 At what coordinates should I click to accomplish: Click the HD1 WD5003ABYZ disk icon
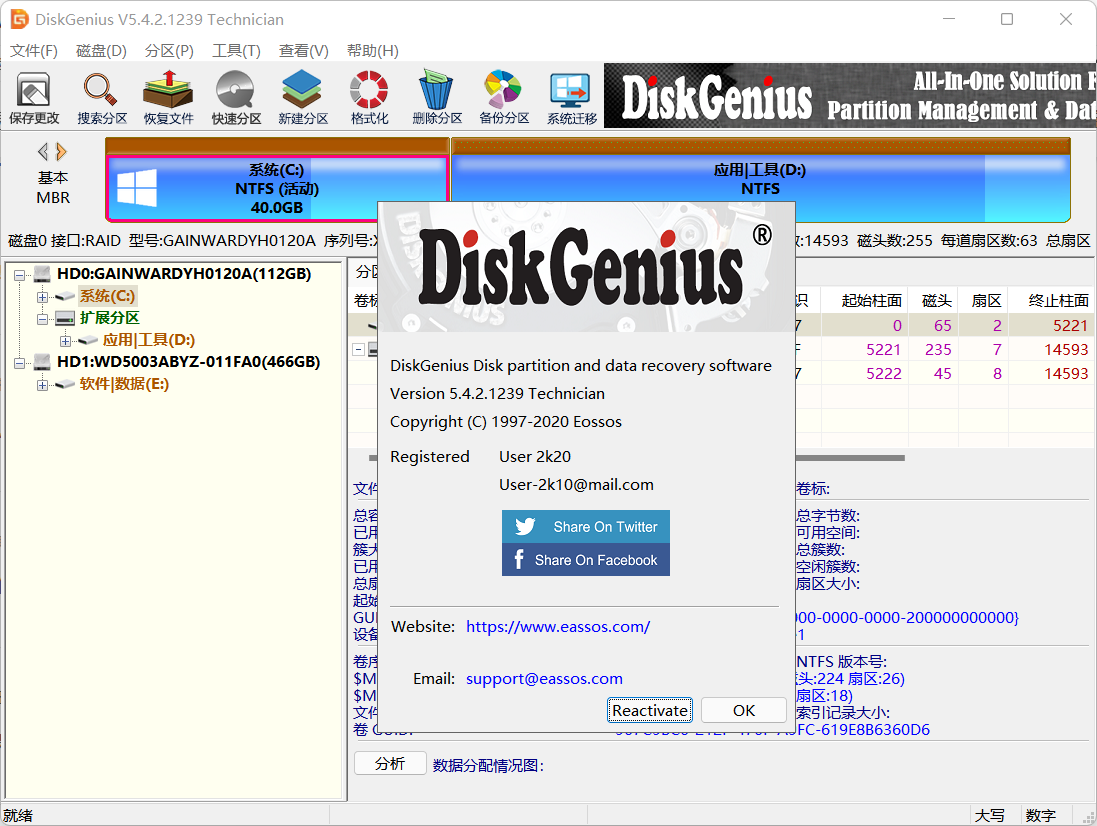point(42,362)
